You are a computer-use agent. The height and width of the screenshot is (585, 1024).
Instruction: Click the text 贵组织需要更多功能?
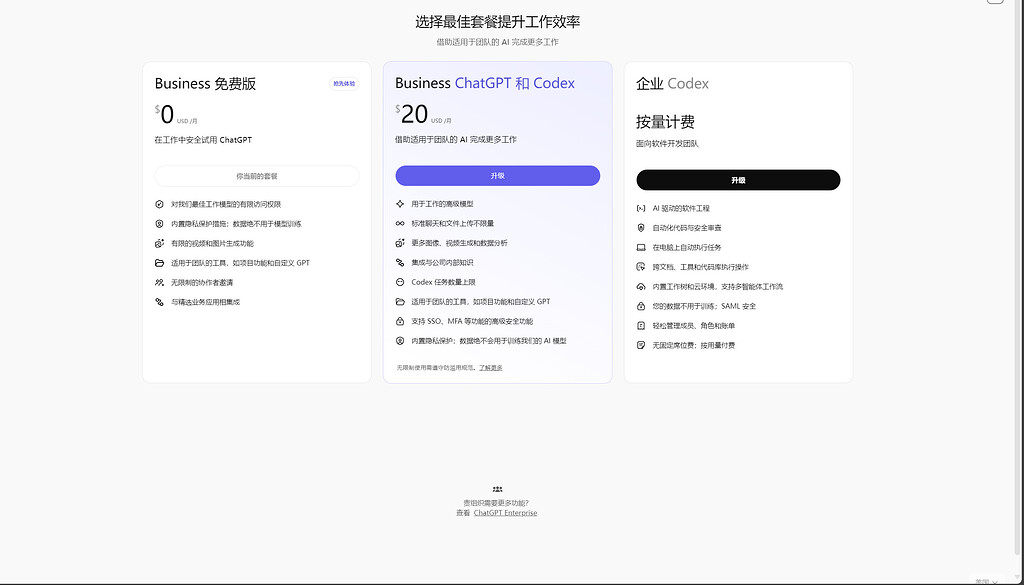pos(496,503)
